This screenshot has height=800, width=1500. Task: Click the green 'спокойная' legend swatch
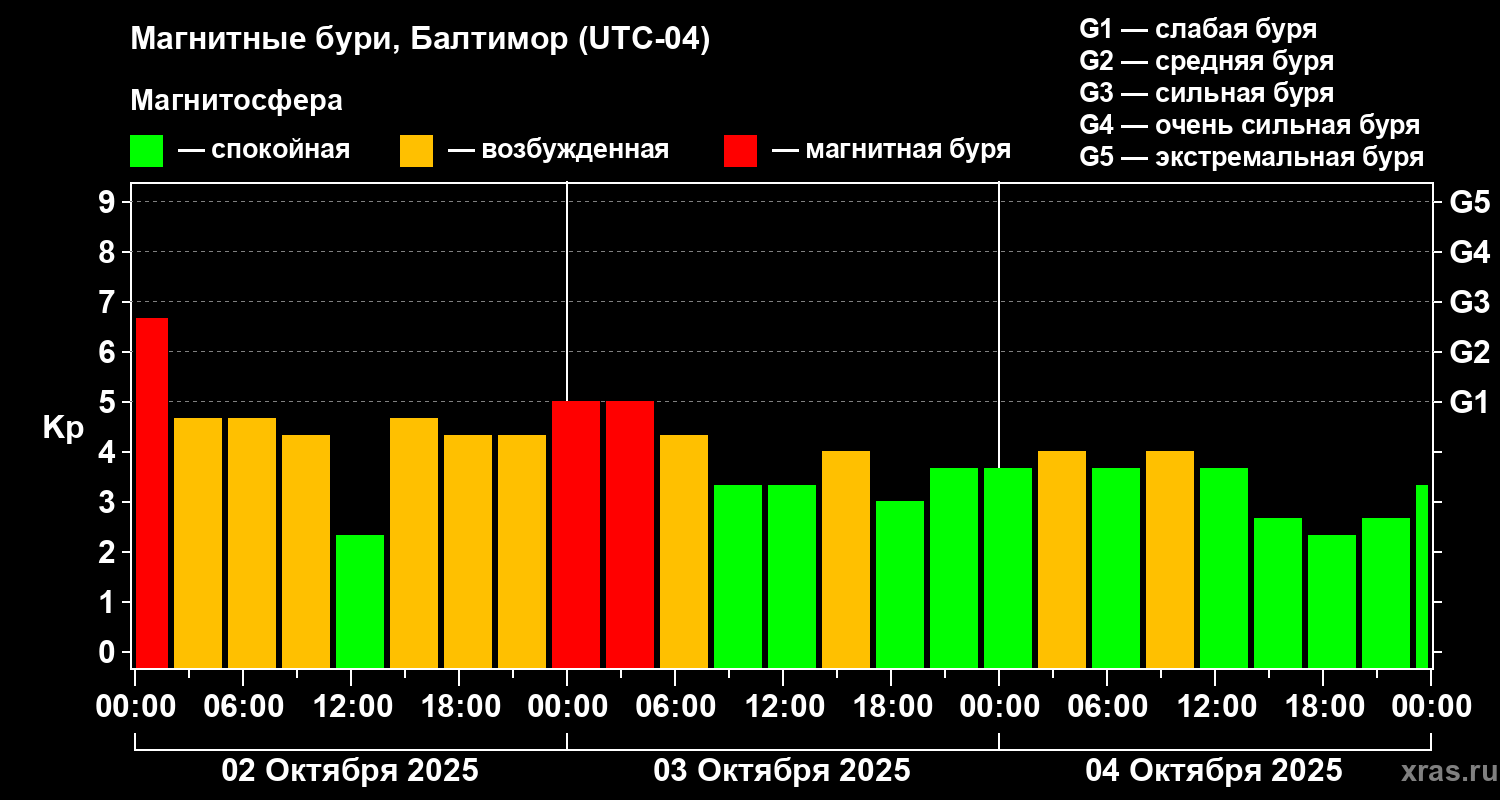(146, 151)
